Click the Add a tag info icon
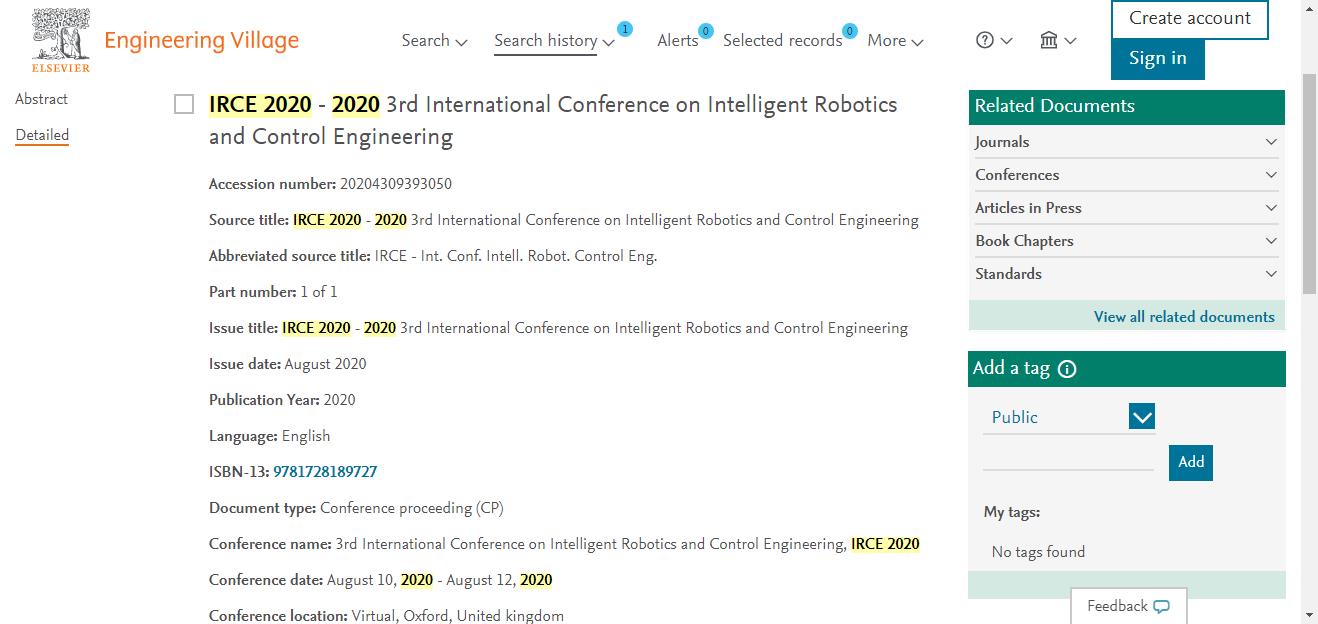This screenshot has height=624, width=1318. 1067,369
